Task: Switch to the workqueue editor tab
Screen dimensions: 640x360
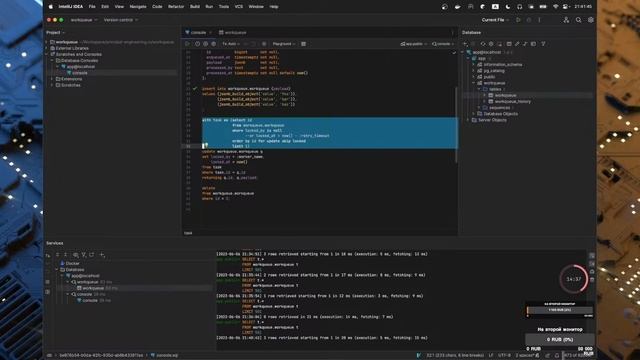Action: pos(233,32)
